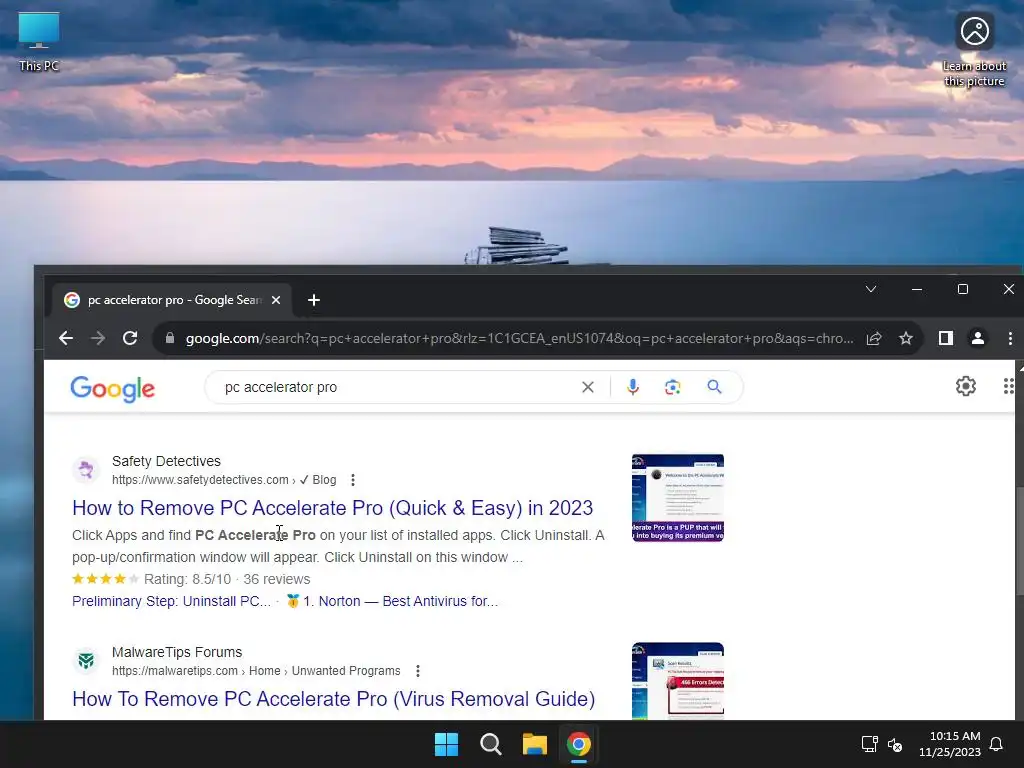
Task: Click the 'Rating: 8.5/10 · 36 reviews' text
Action: tap(227, 579)
